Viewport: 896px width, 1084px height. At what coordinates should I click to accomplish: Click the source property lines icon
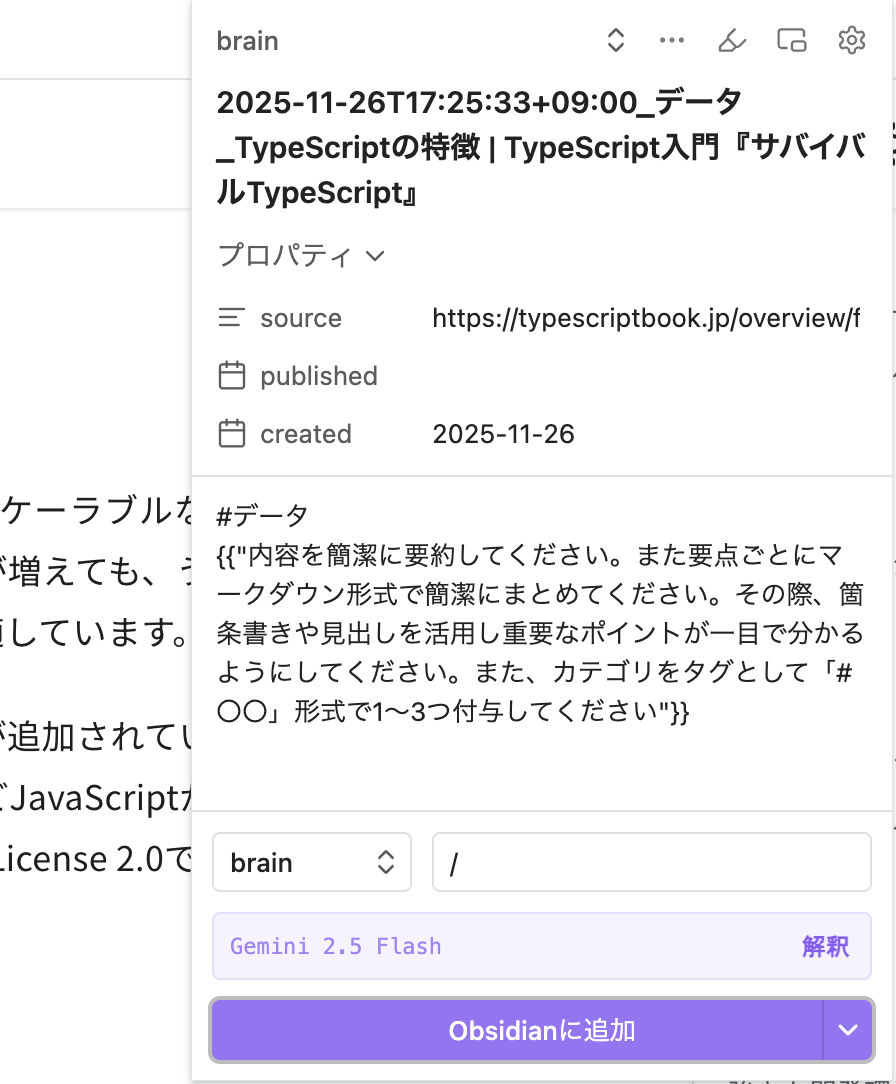232,318
